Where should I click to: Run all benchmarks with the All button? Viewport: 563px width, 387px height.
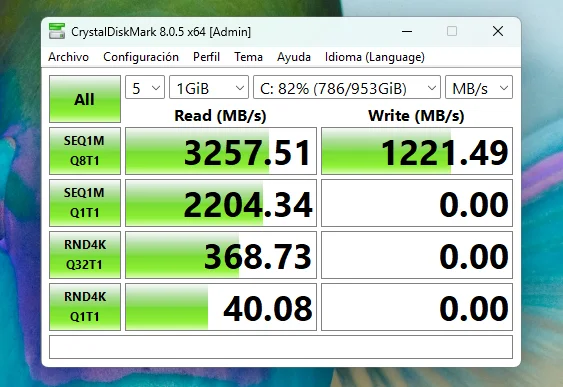85,99
